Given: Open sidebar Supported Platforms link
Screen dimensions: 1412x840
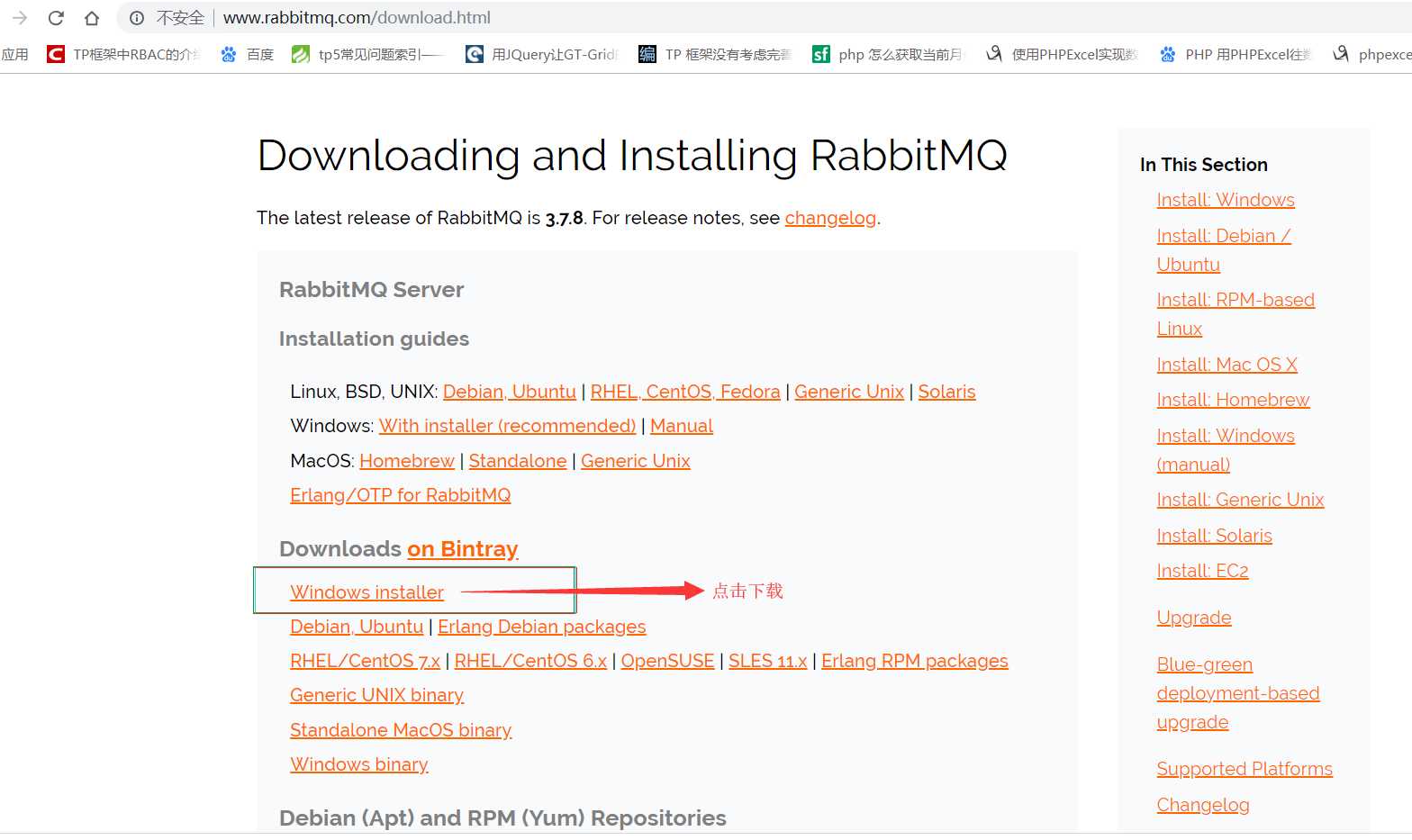Looking at the screenshot, I should pos(1245,769).
